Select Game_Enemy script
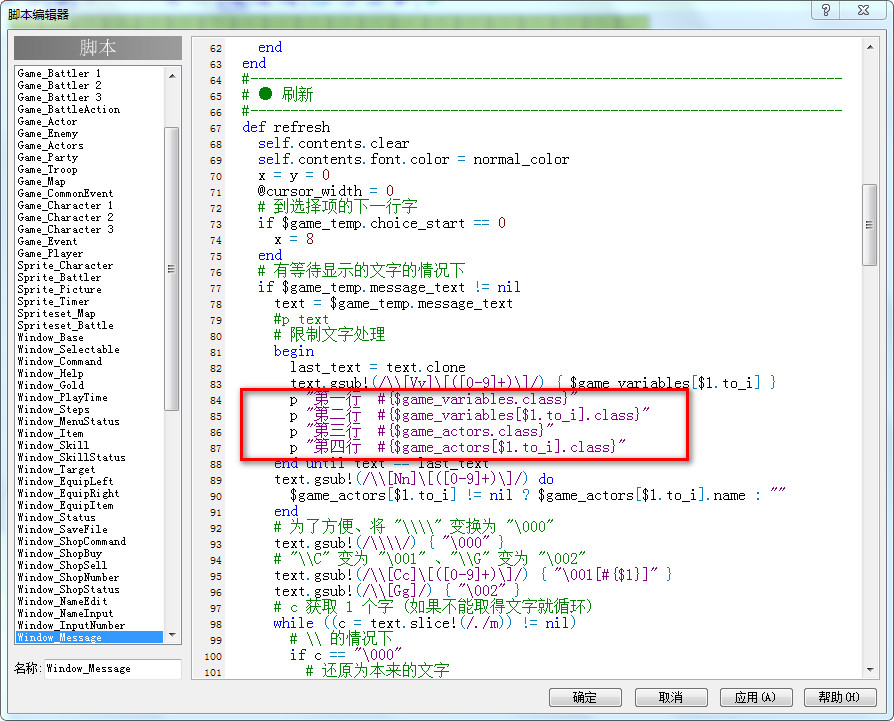The height and width of the screenshot is (721, 894). point(48,133)
